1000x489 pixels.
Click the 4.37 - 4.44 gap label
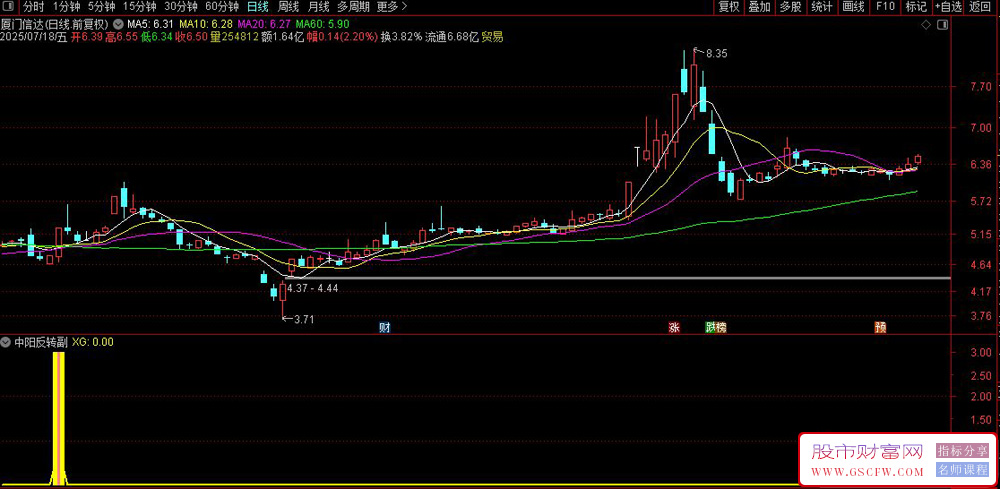point(312,288)
